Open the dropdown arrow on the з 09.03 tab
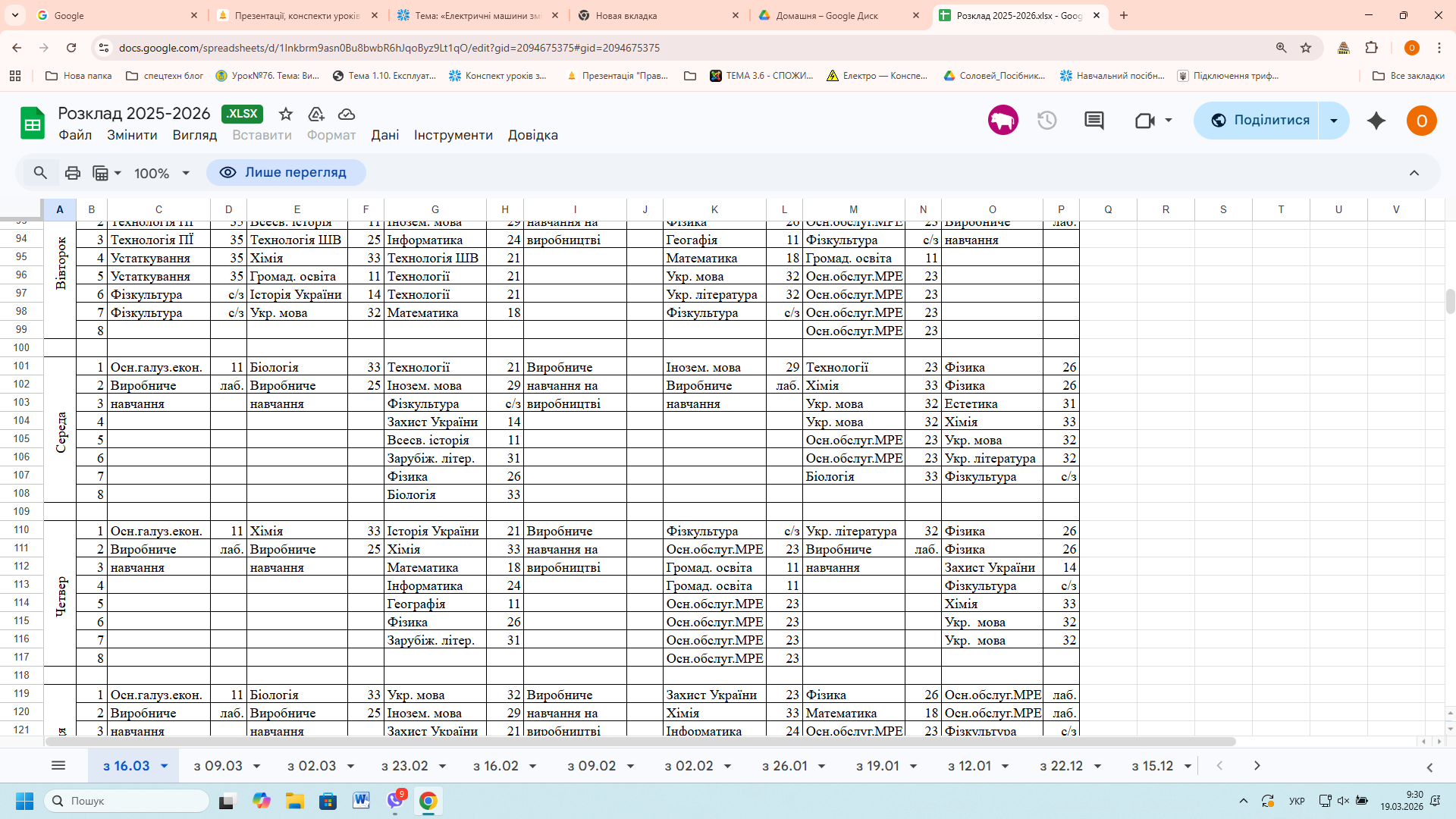 click(257, 767)
